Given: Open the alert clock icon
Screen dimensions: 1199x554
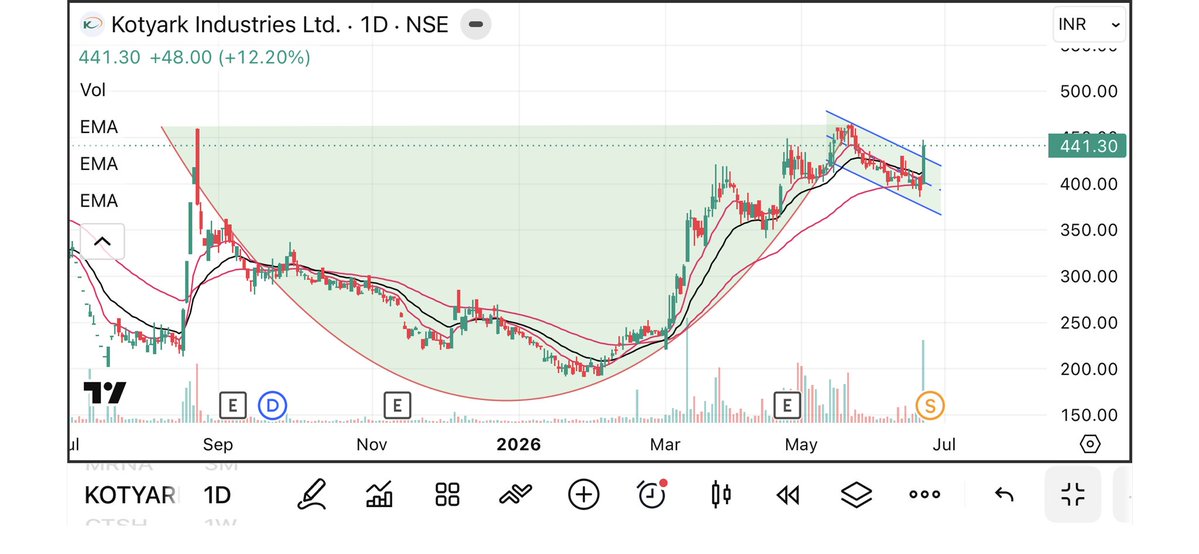Looking at the screenshot, I should 652,495.
